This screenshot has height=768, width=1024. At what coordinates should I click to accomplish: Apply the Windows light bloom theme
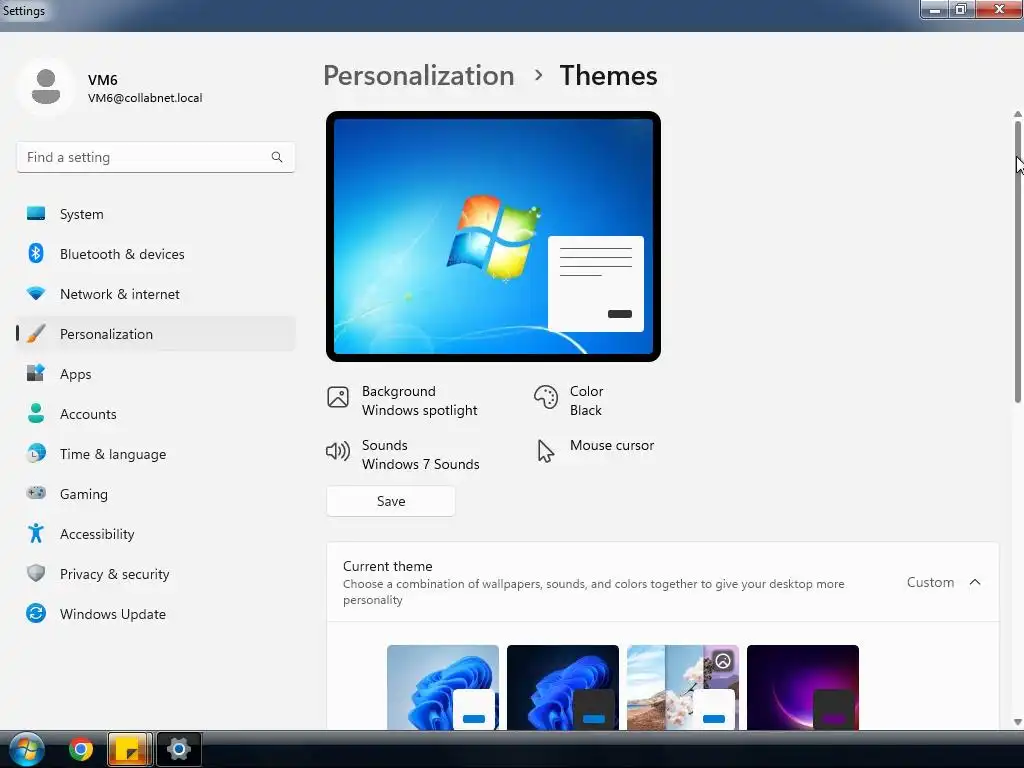[443, 687]
